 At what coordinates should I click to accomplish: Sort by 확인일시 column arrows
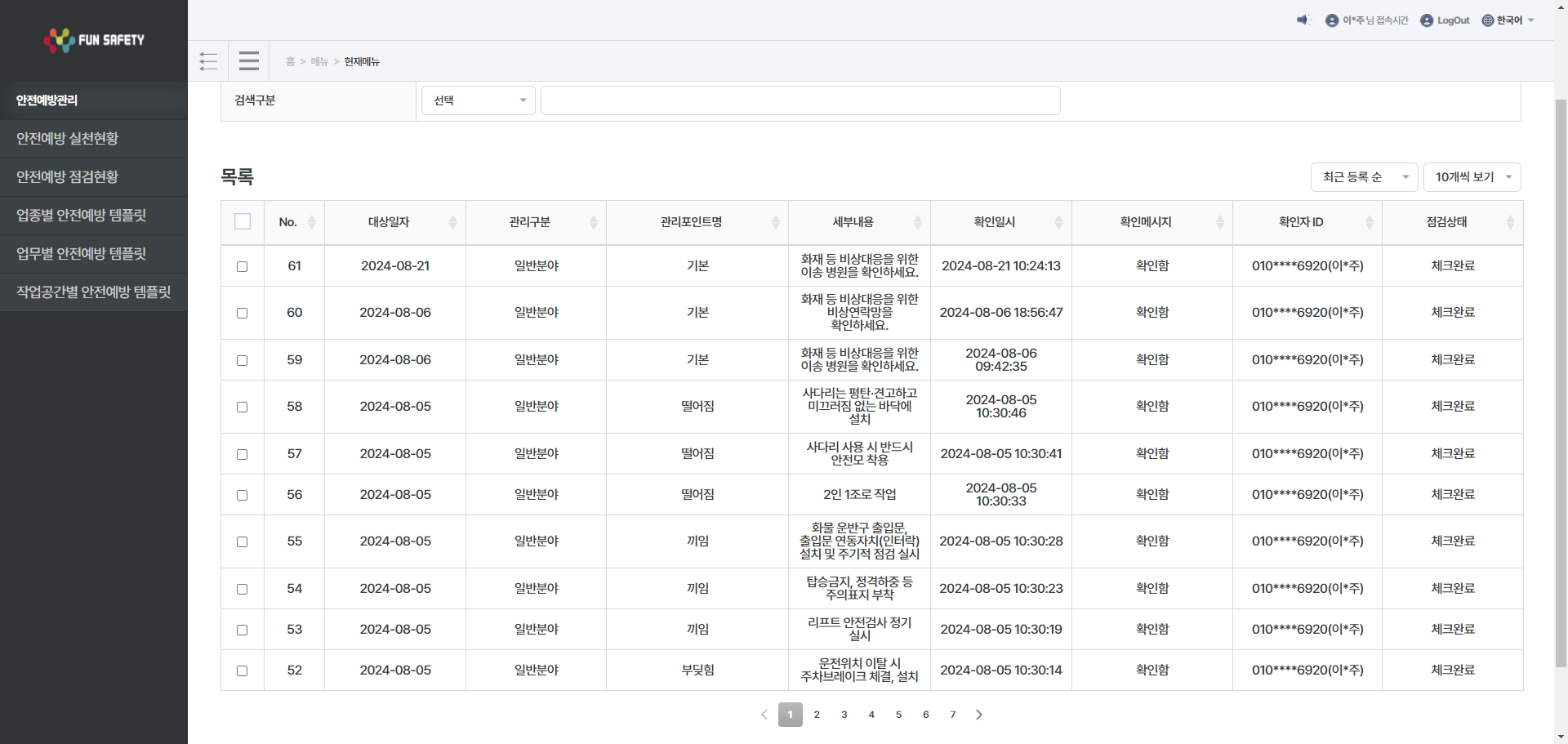[x=1059, y=222]
